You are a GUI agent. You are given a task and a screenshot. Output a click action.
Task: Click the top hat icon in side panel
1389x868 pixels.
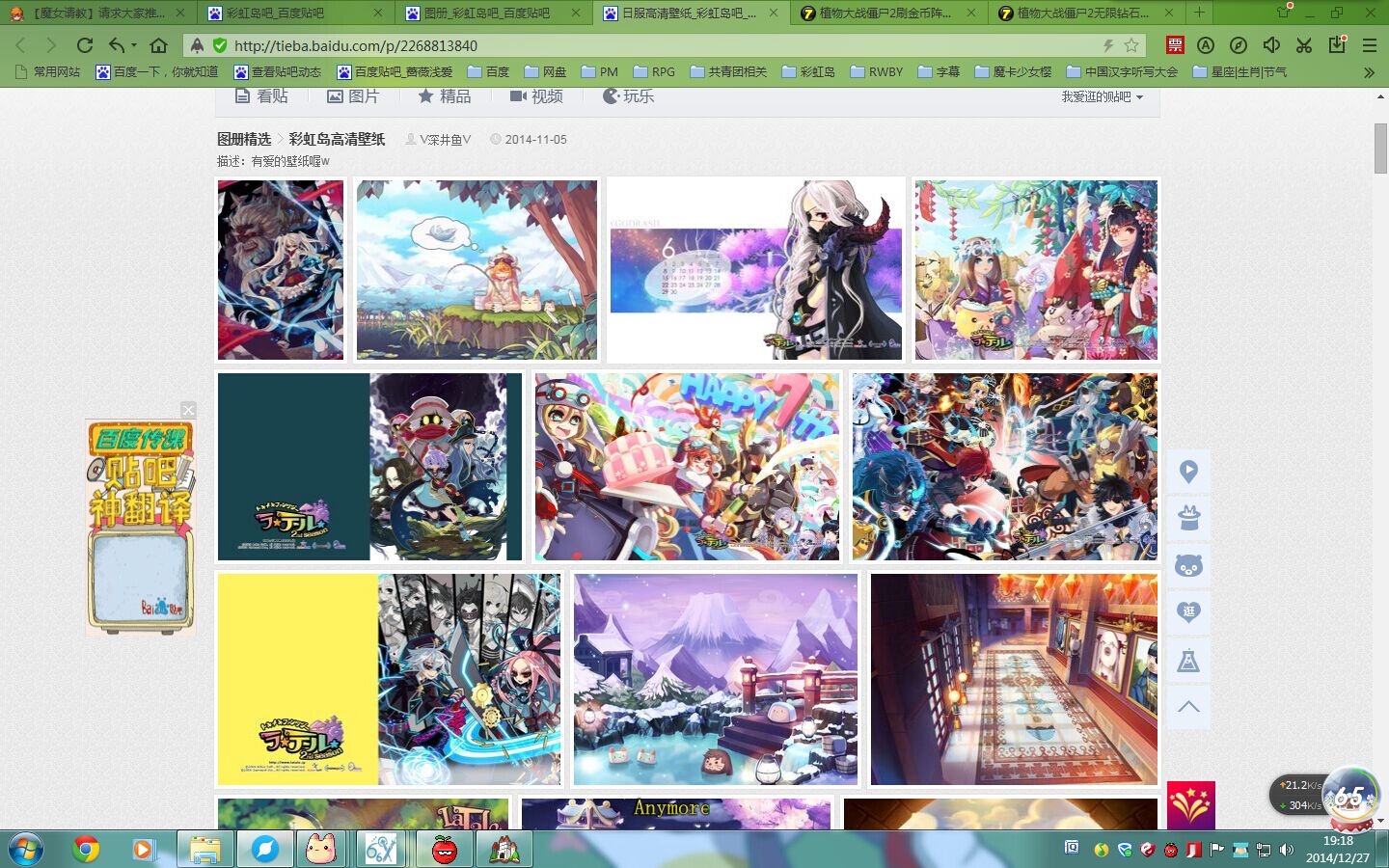click(x=1188, y=519)
